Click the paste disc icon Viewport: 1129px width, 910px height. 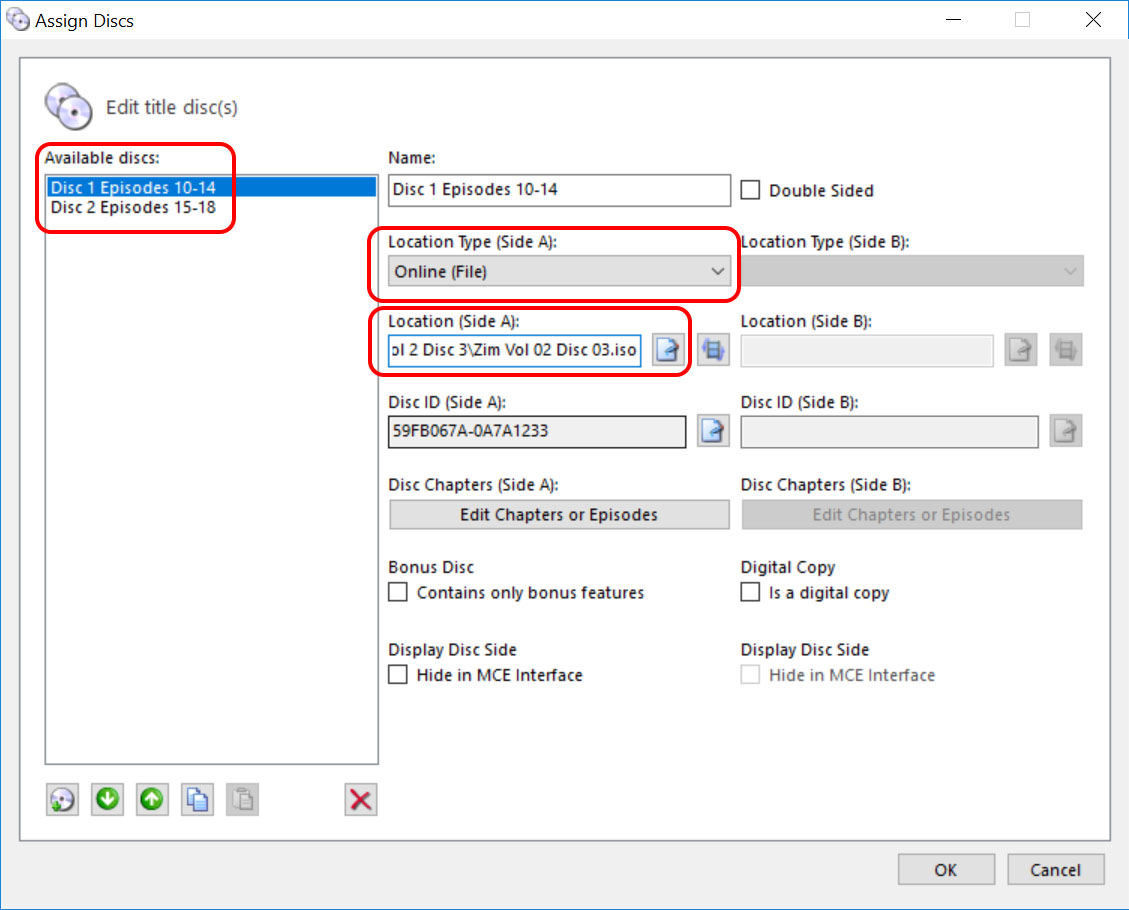pyautogui.click(x=243, y=800)
